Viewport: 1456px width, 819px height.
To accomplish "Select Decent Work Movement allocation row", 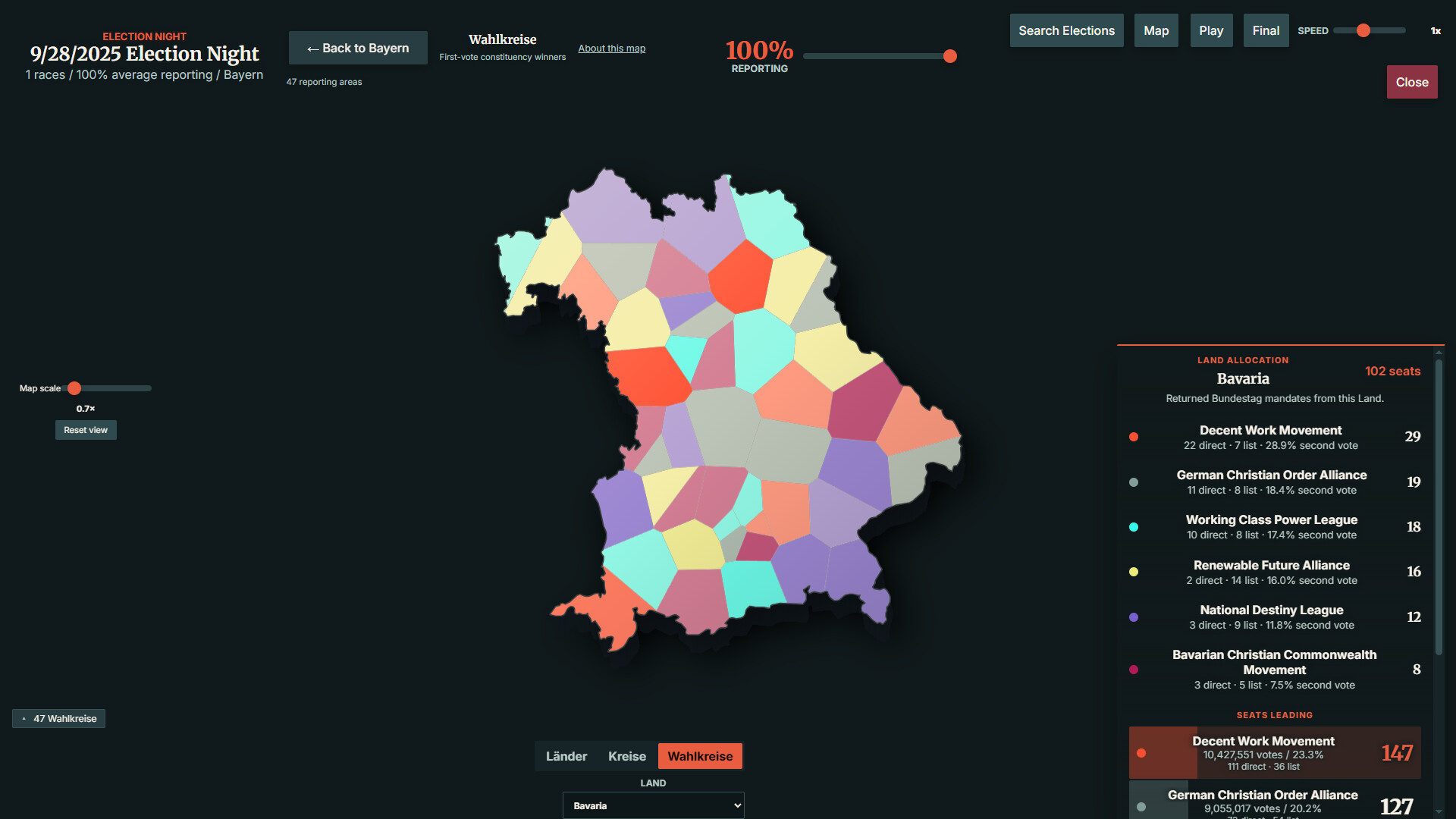I will click(x=1275, y=437).
